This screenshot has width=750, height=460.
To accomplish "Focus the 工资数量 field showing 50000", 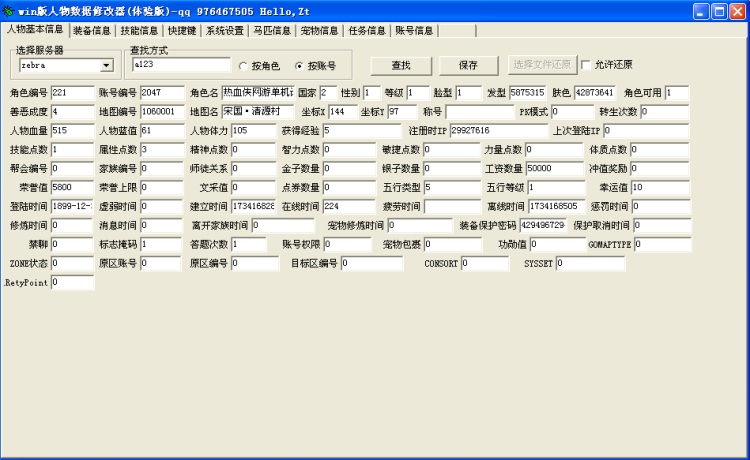I will tap(554, 168).
